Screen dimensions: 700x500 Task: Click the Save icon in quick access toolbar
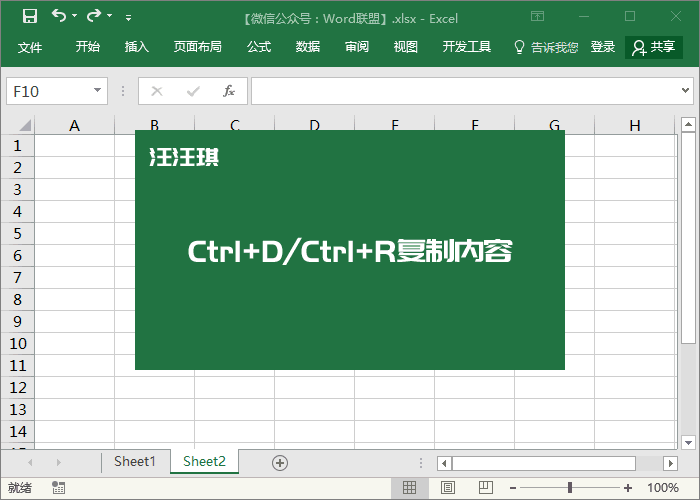[30, 16]
